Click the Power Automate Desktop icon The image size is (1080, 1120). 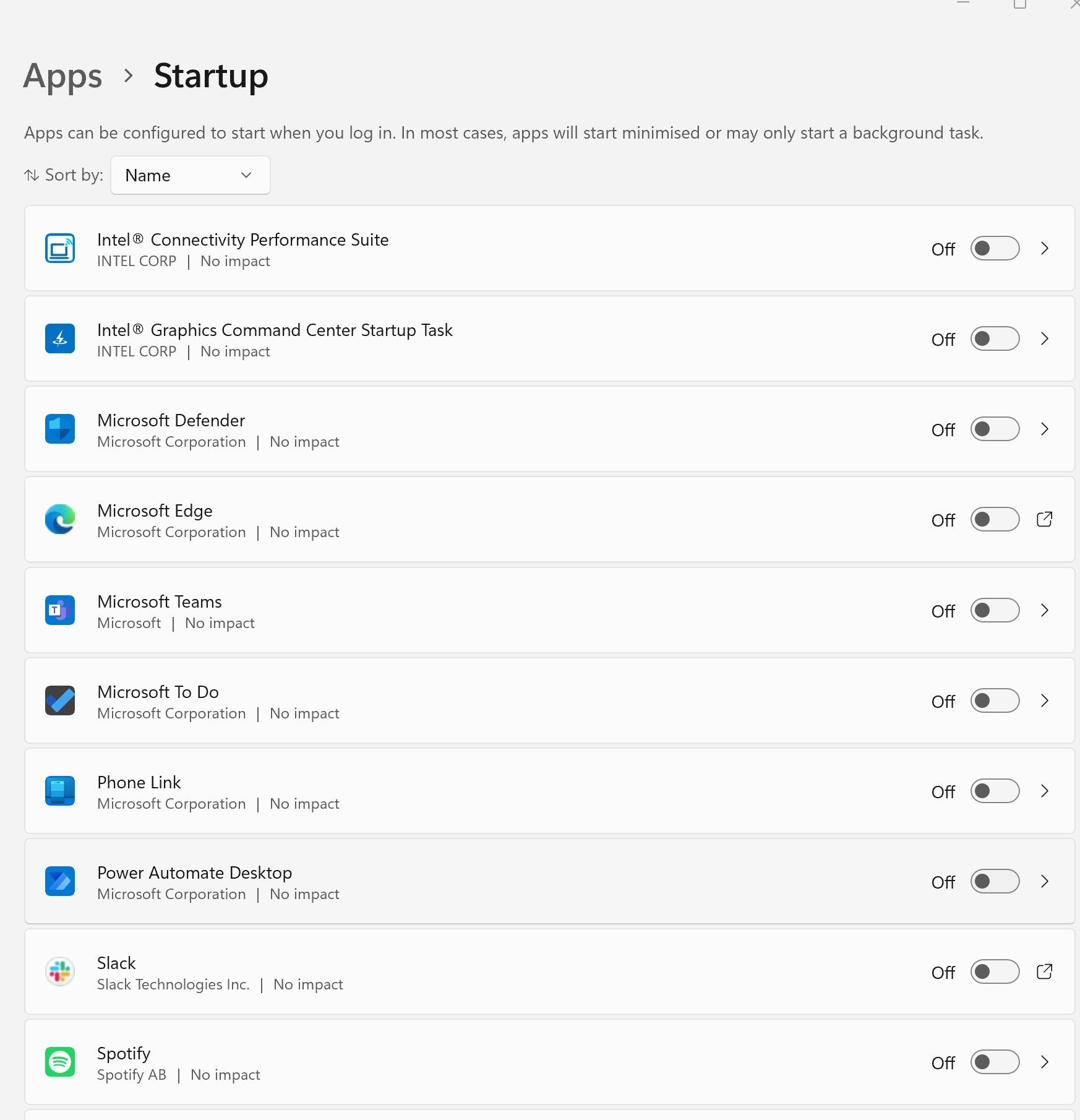tap(60, 881)
